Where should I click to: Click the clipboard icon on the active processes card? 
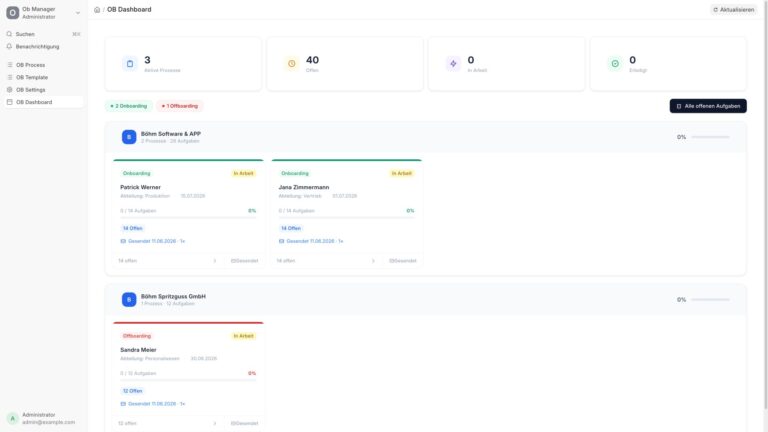coord(130,64)
